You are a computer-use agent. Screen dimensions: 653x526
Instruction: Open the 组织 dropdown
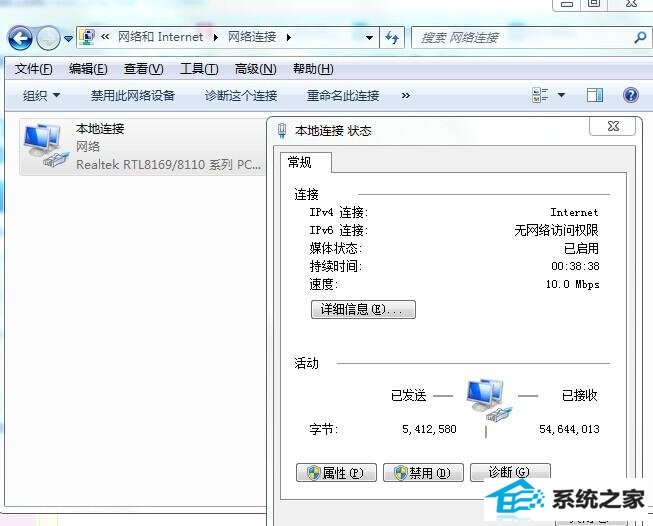[x=41, y=96]
